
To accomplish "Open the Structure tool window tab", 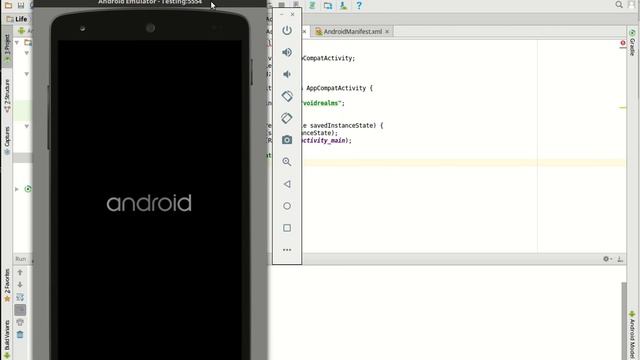I will click(x=7, y=96).
